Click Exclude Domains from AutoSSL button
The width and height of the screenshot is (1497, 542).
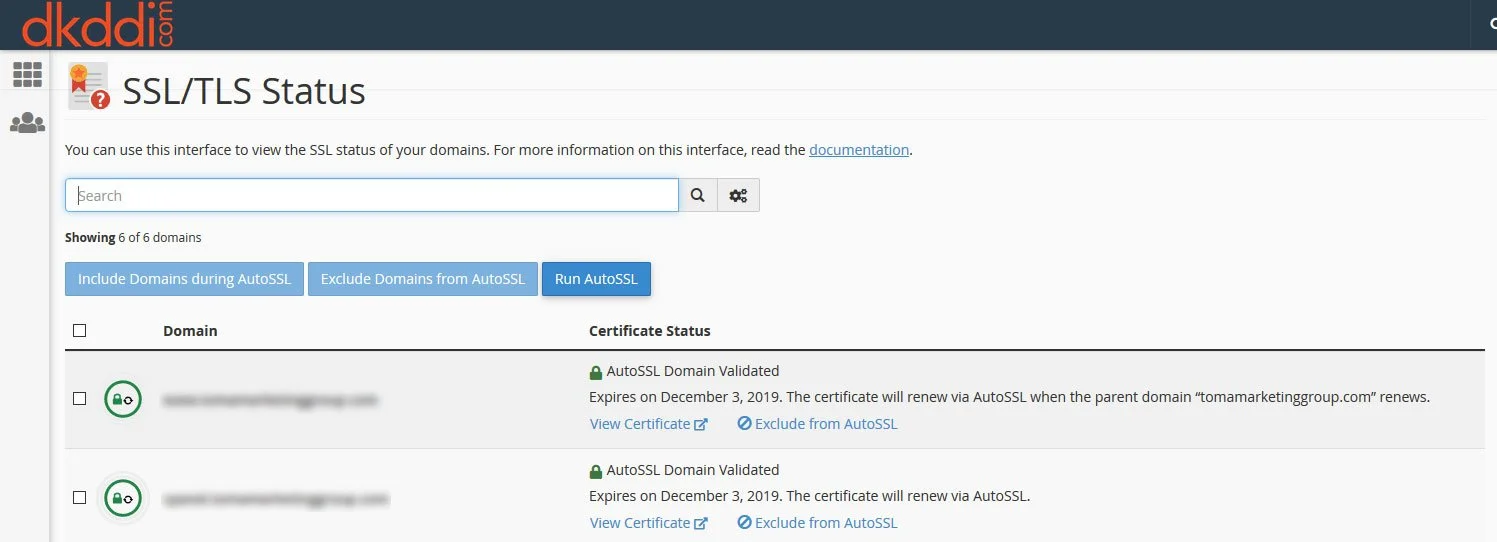click(422, 279)
